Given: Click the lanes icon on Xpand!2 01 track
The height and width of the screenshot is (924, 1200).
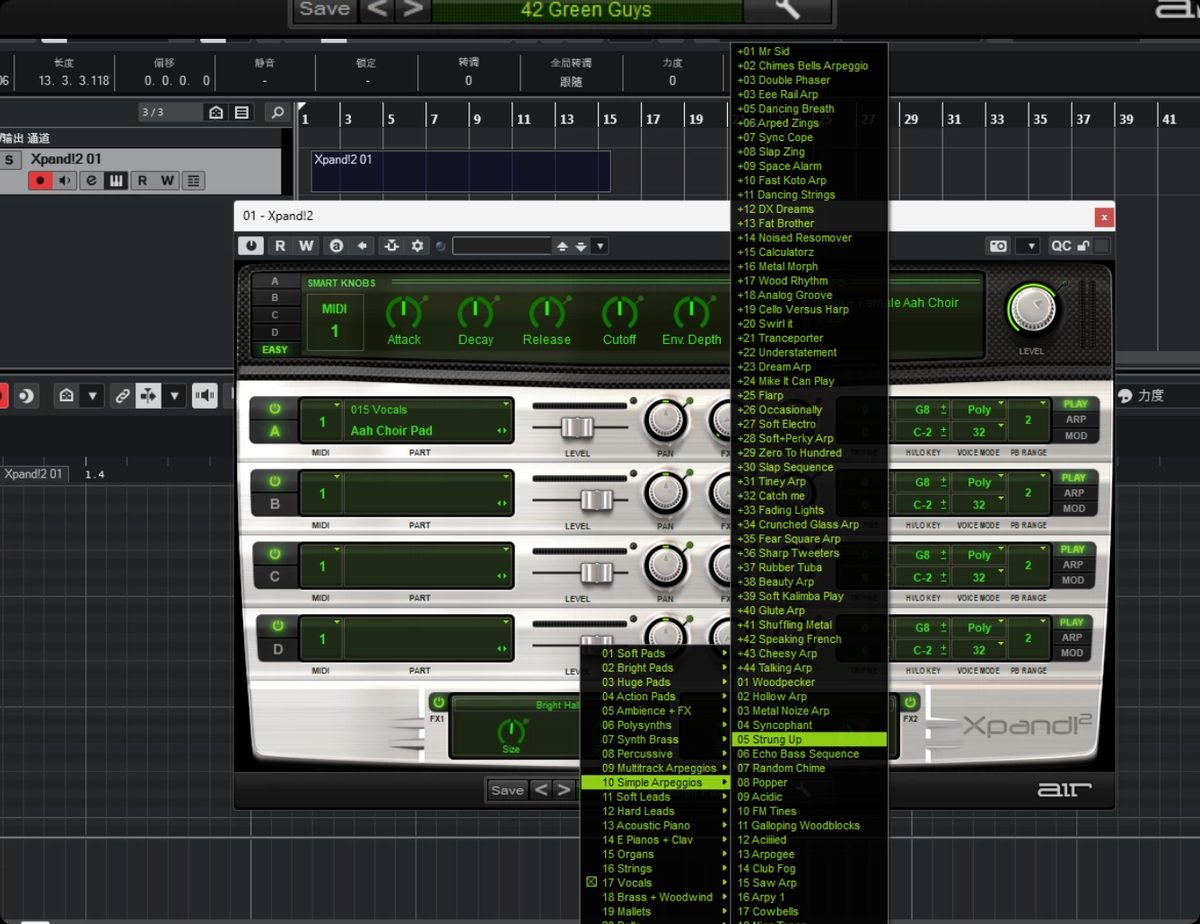Looking at the screenshot, I should [x=193, y=181].
